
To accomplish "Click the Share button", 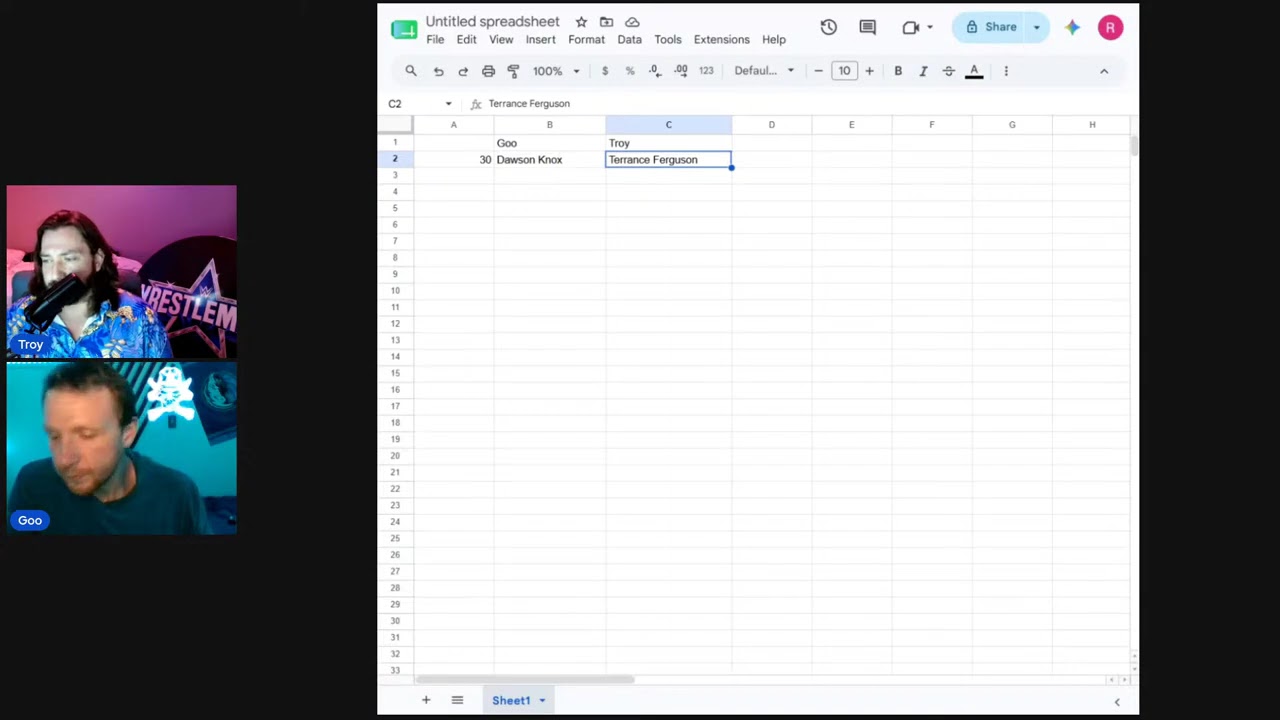I will pos(991,27).
